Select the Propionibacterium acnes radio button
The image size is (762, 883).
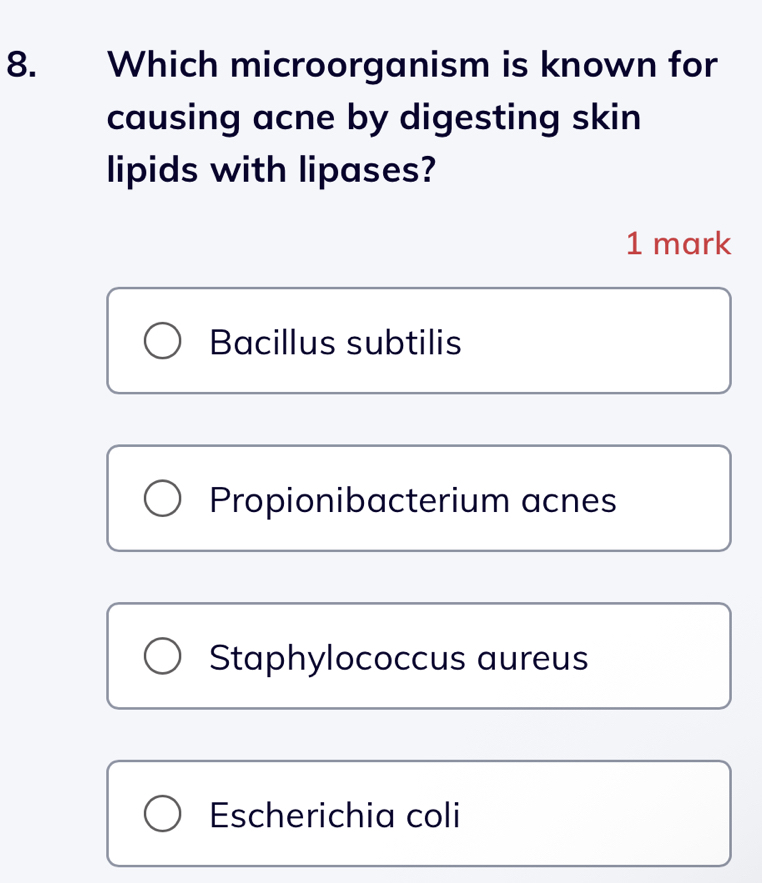(163, 498)
